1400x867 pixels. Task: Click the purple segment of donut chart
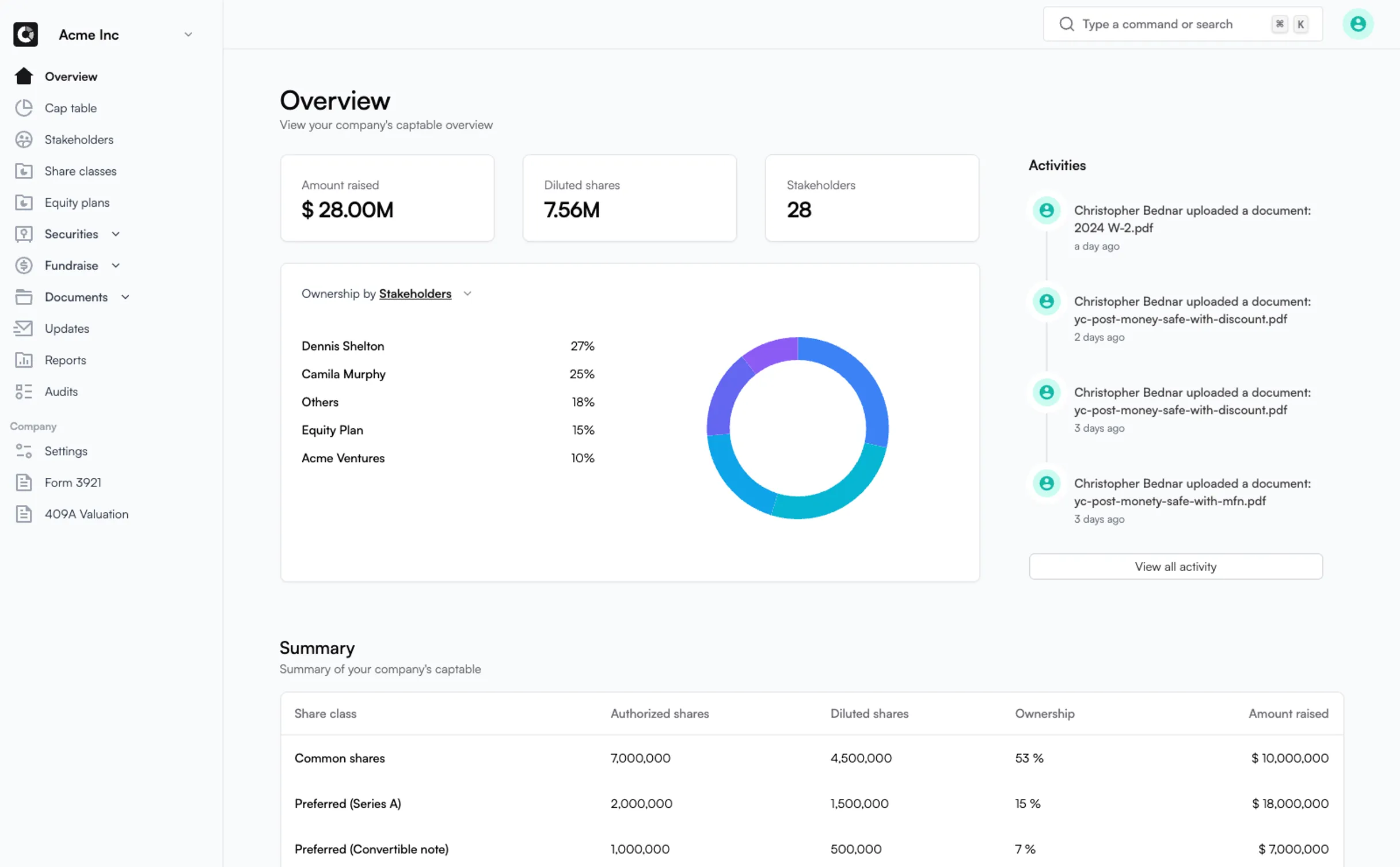pyautogui.click(x=771, y=352)
